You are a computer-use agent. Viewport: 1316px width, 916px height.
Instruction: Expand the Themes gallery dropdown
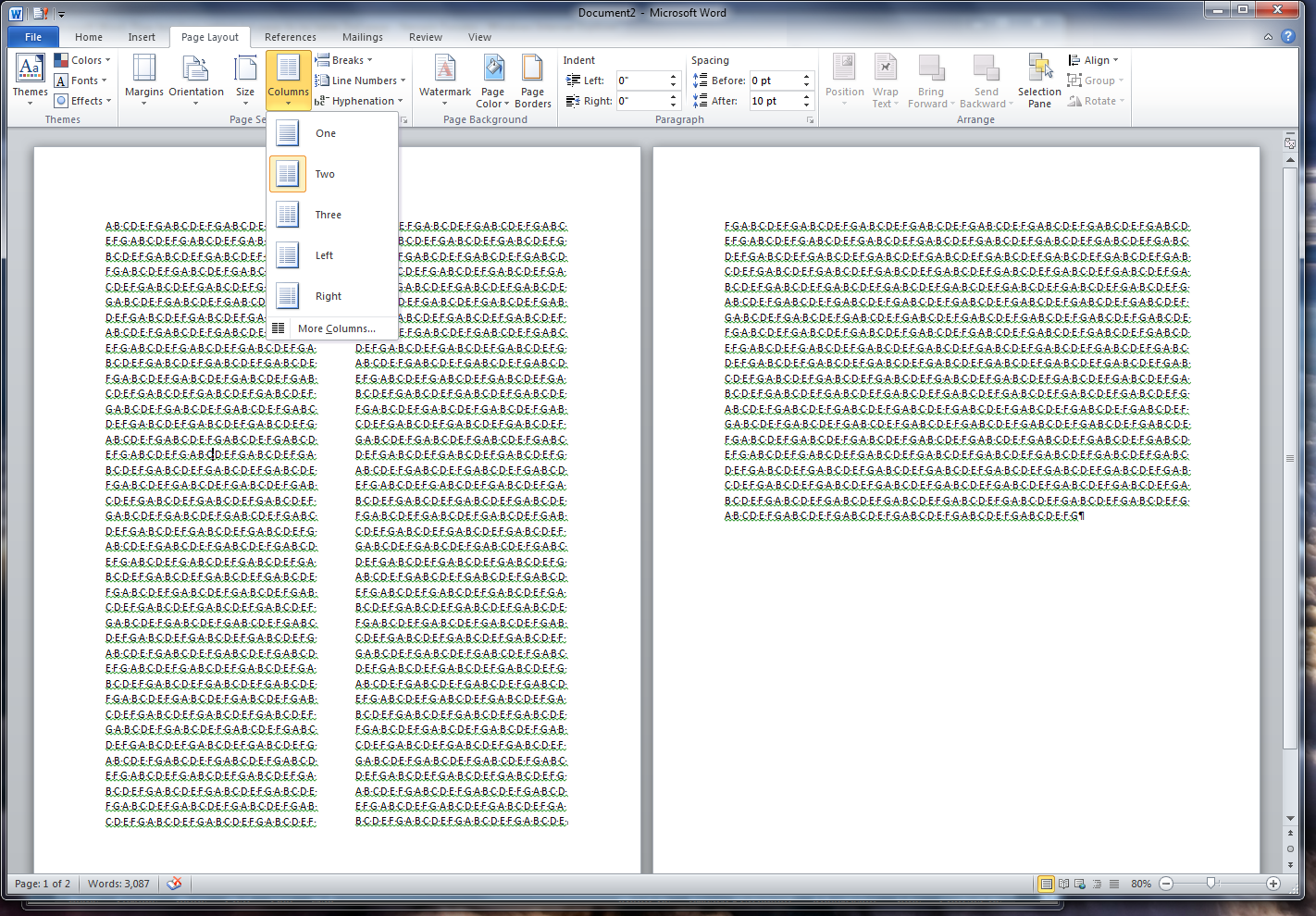click(x=30, y=80)
